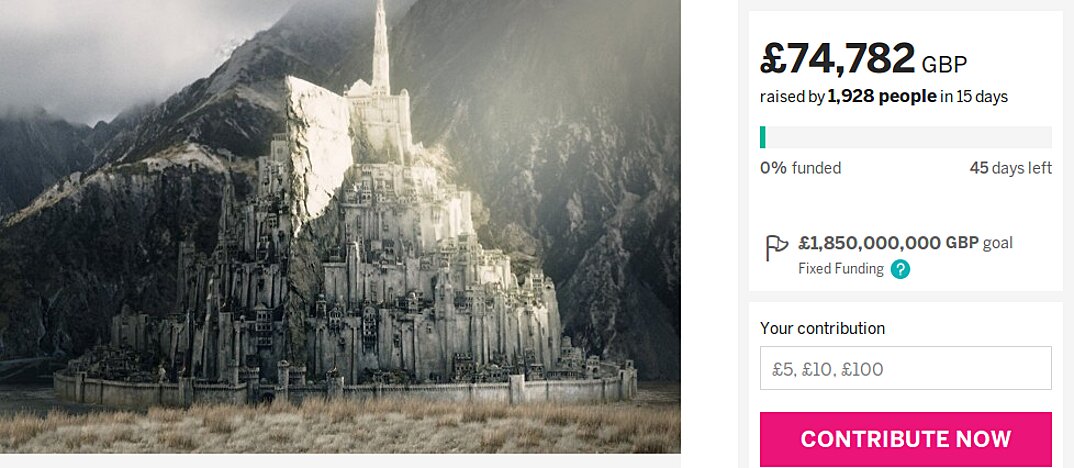Click the GBP label beside raised amount
This screenshot has width=1074, height=468.
tap(944, 64)
